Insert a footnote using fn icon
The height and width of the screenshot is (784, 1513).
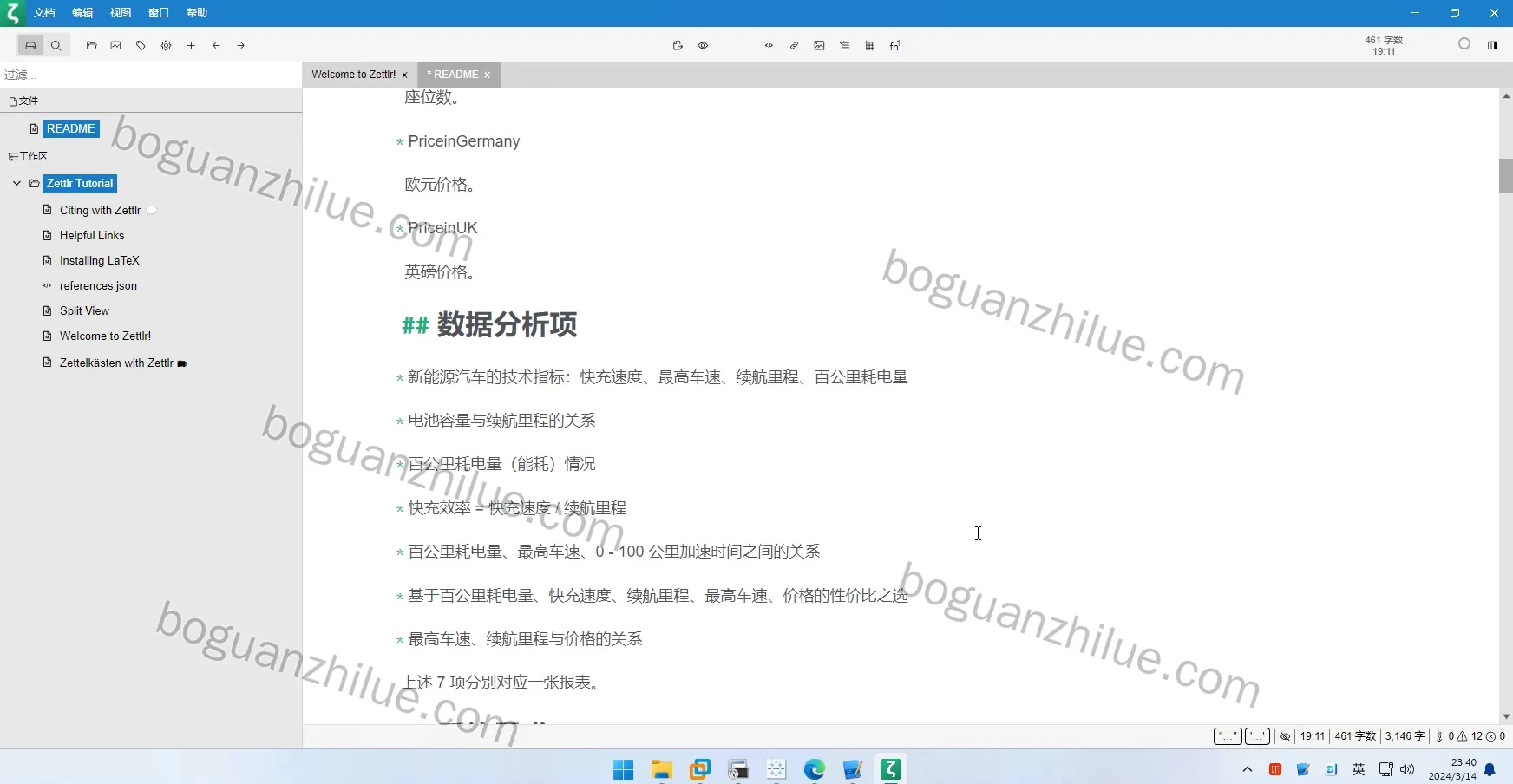coord(894,46)
